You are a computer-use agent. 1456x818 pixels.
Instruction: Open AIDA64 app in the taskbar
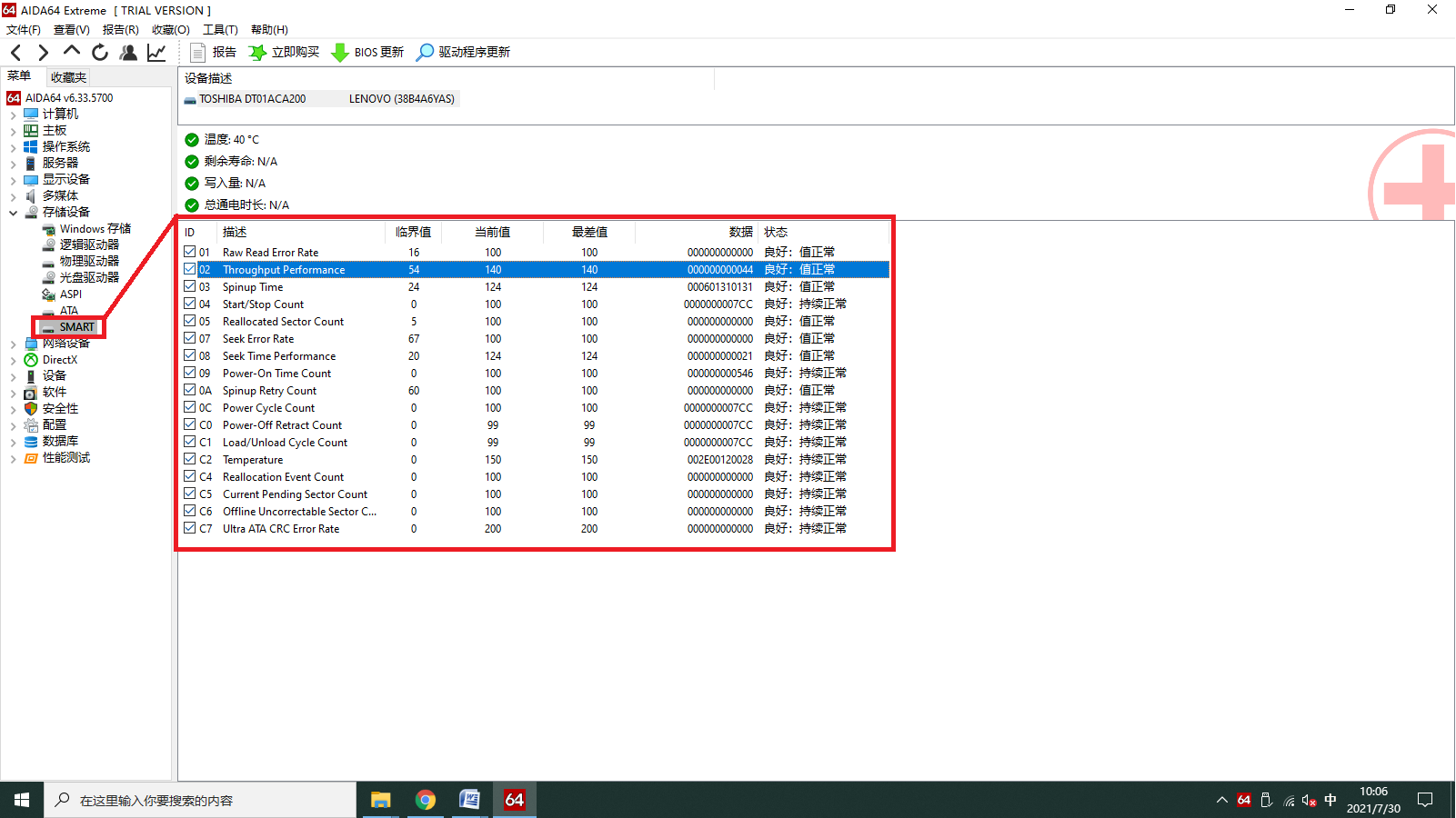514,800
